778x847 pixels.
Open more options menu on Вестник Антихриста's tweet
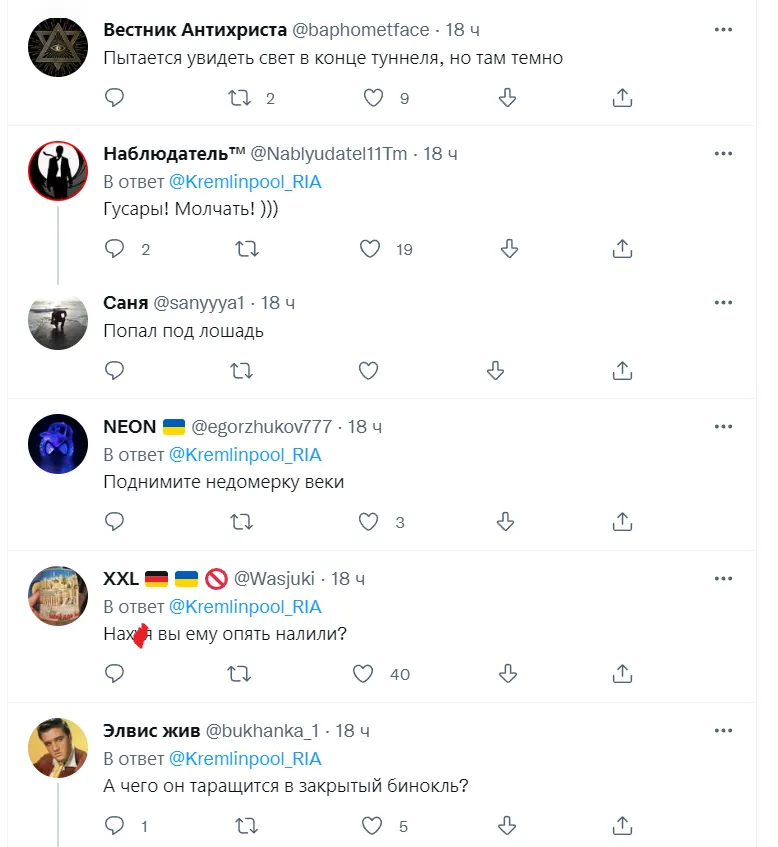click(723, 30)
